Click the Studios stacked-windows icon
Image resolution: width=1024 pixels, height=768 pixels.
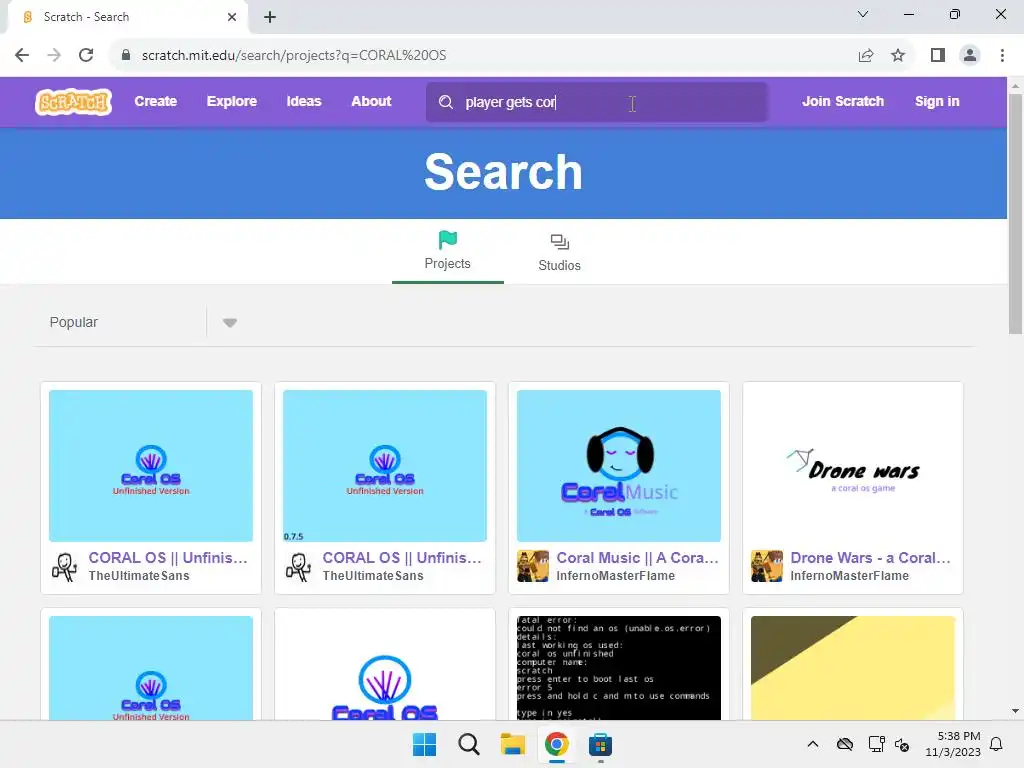click(560, 242)
